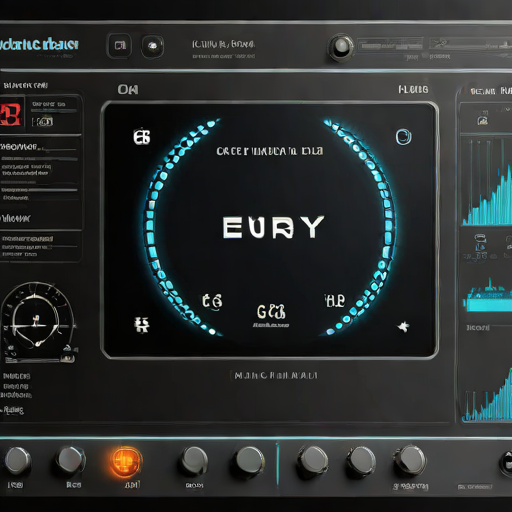
Task: Click the EURY label in center display
Action: [273, 227]
